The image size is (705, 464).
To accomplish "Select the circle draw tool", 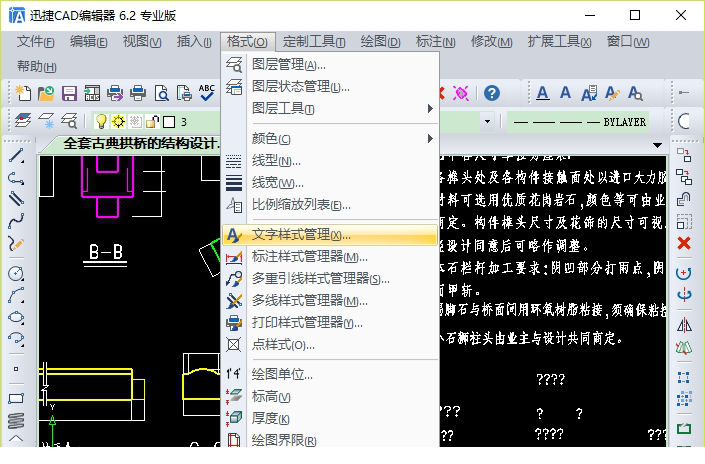I will (x=16, y=273).
